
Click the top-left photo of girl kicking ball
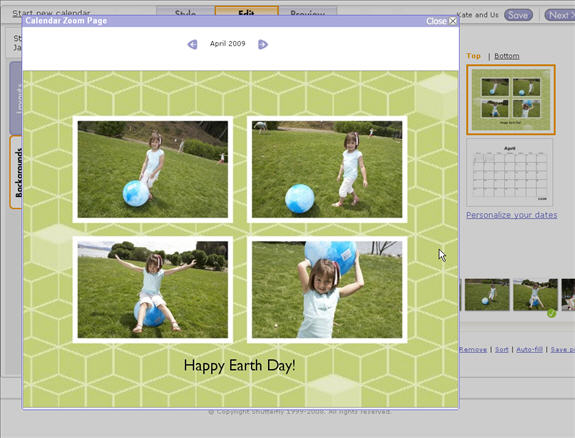tap(153, 169)
